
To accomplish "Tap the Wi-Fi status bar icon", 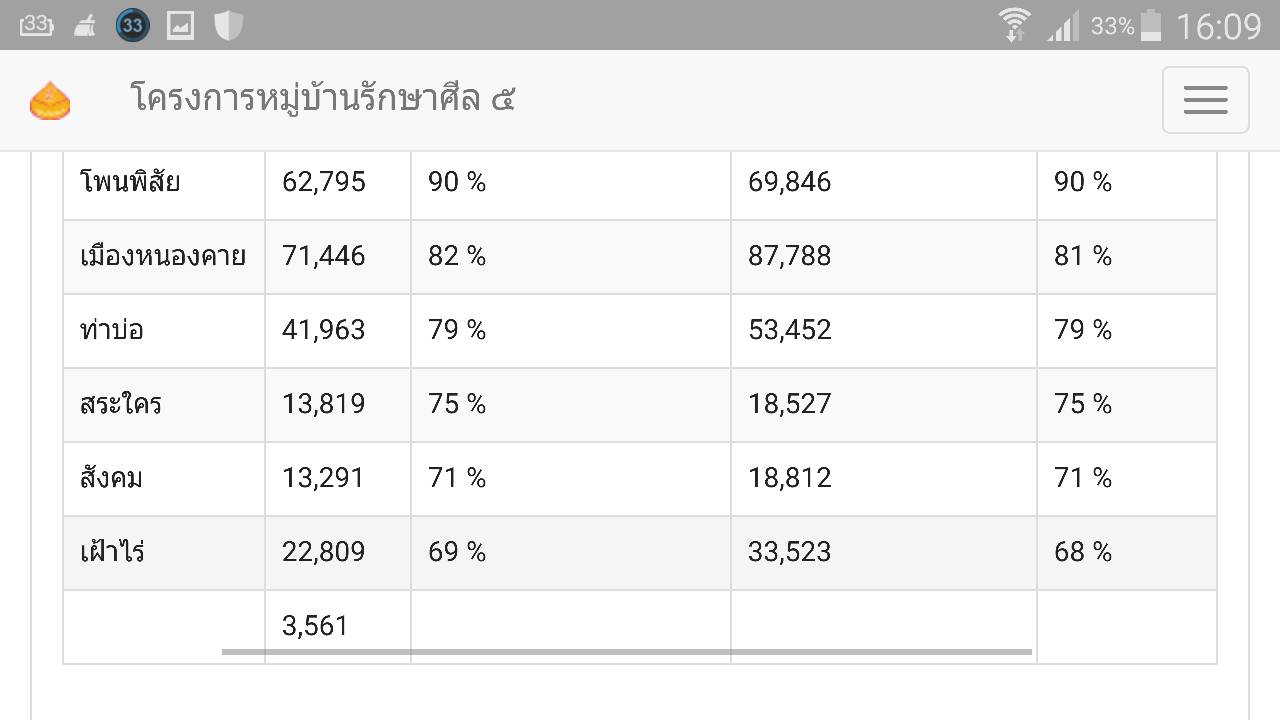I will click(x=1014, y=25).
